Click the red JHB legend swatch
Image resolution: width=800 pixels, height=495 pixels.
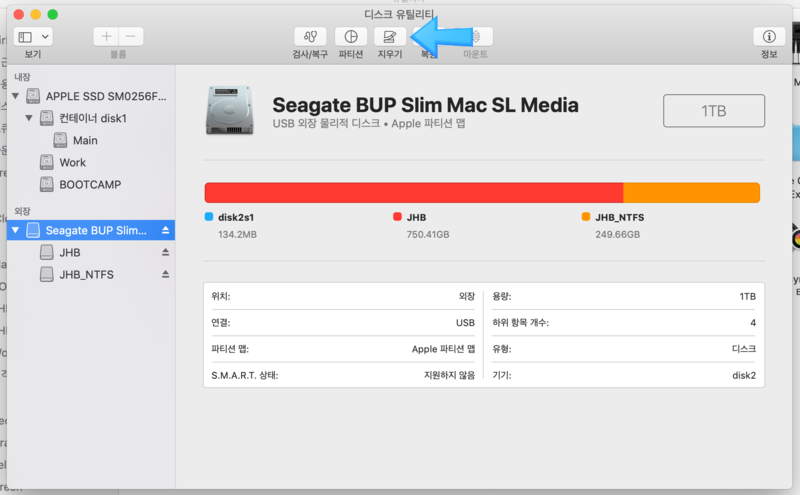[397, 216]
